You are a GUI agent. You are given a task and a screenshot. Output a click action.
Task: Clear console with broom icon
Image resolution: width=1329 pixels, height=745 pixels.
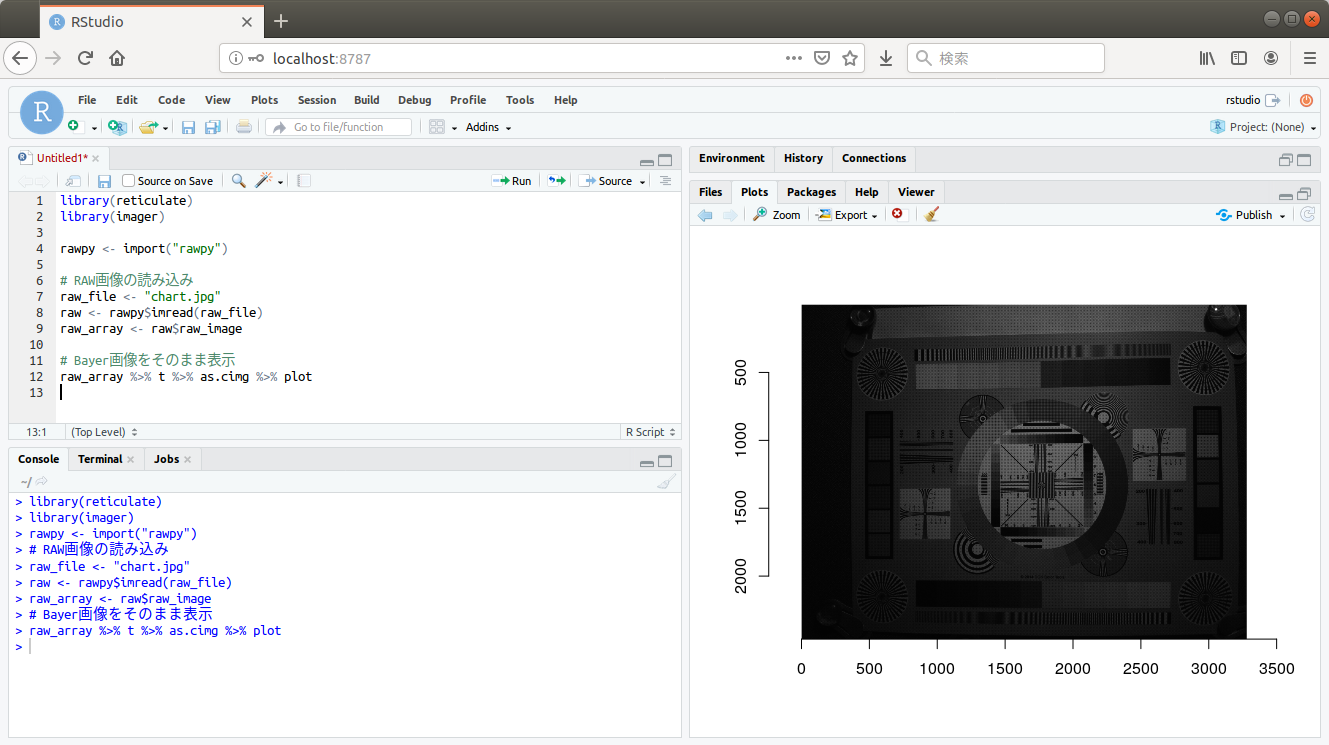665,482
